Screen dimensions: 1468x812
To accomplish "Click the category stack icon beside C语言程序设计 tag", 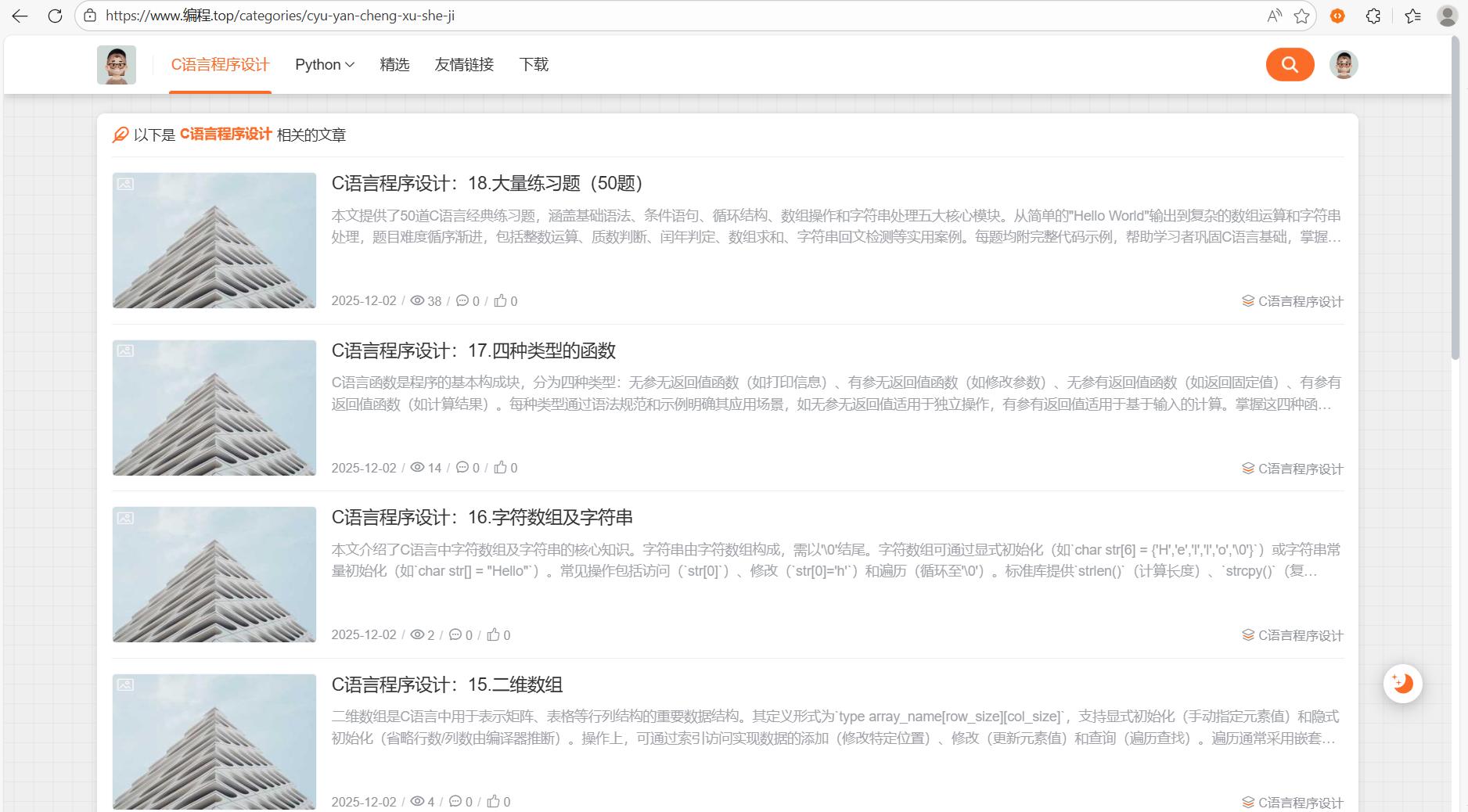I will tap(1247, 300).
